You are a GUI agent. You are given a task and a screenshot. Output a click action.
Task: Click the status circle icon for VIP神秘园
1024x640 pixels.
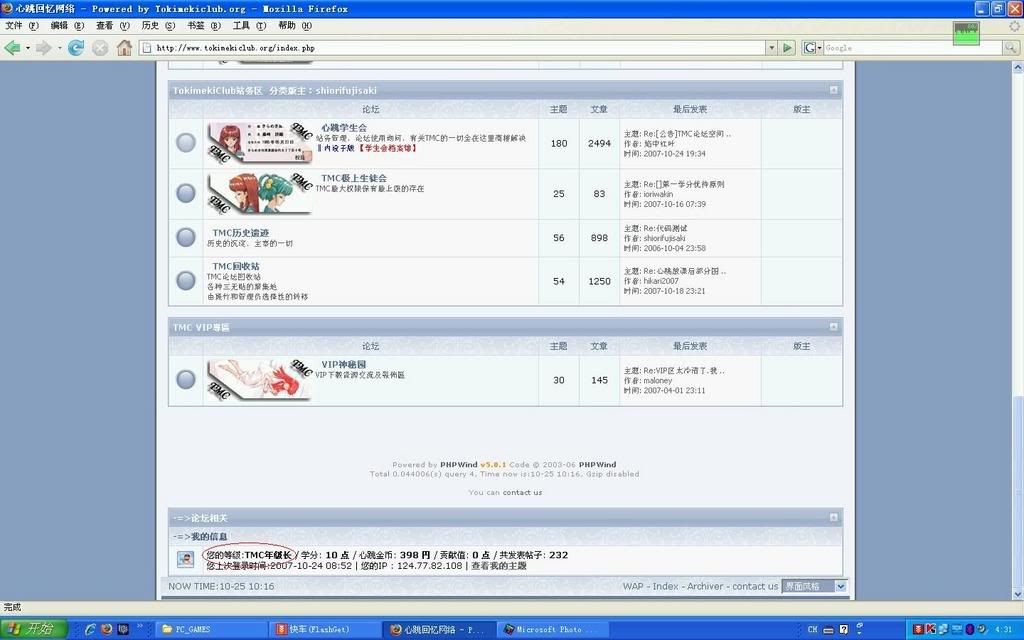tap(185, 379)
